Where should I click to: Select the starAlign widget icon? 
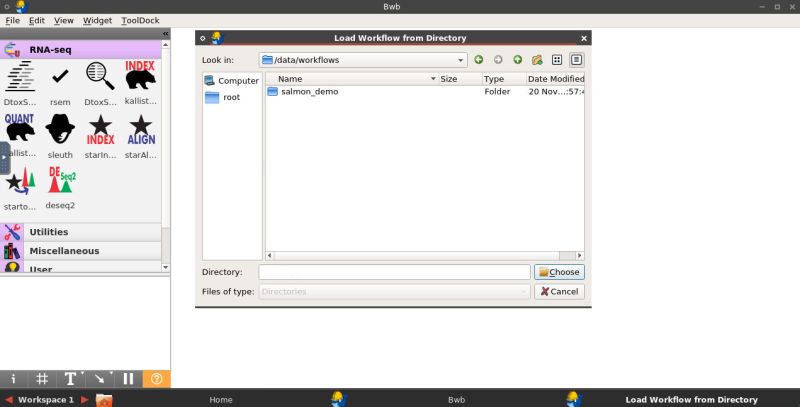coord(141,130)
